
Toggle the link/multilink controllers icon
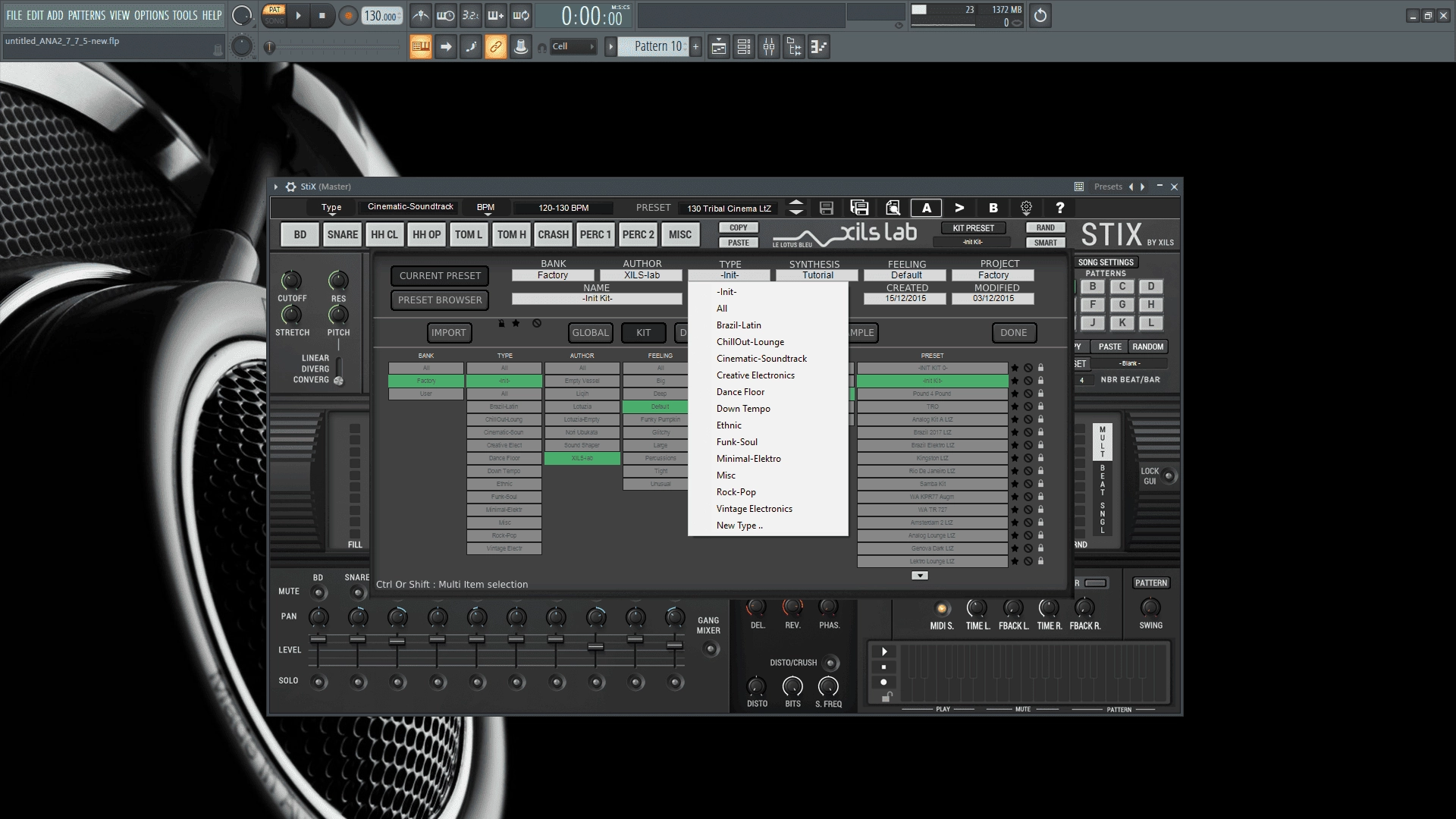pos(495,47)
